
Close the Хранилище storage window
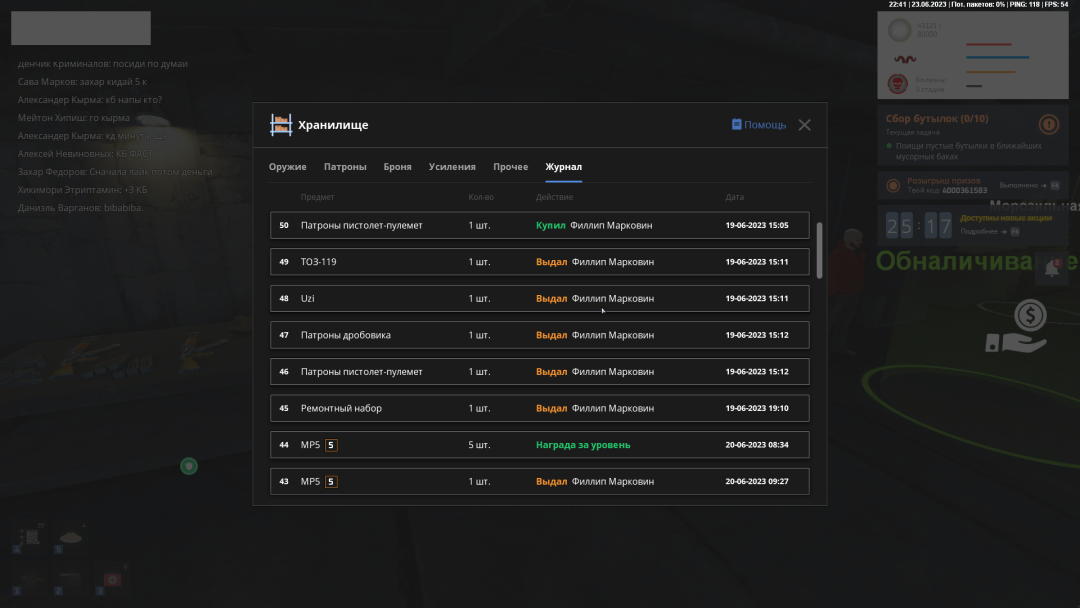(x=804, y=125)
